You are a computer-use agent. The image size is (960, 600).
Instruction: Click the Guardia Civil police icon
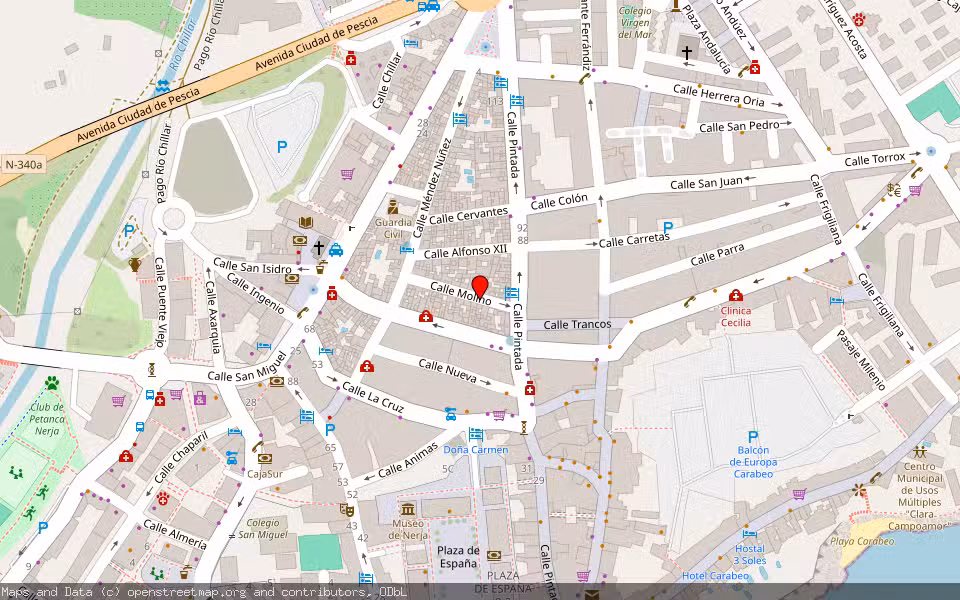tap(393, 206)
